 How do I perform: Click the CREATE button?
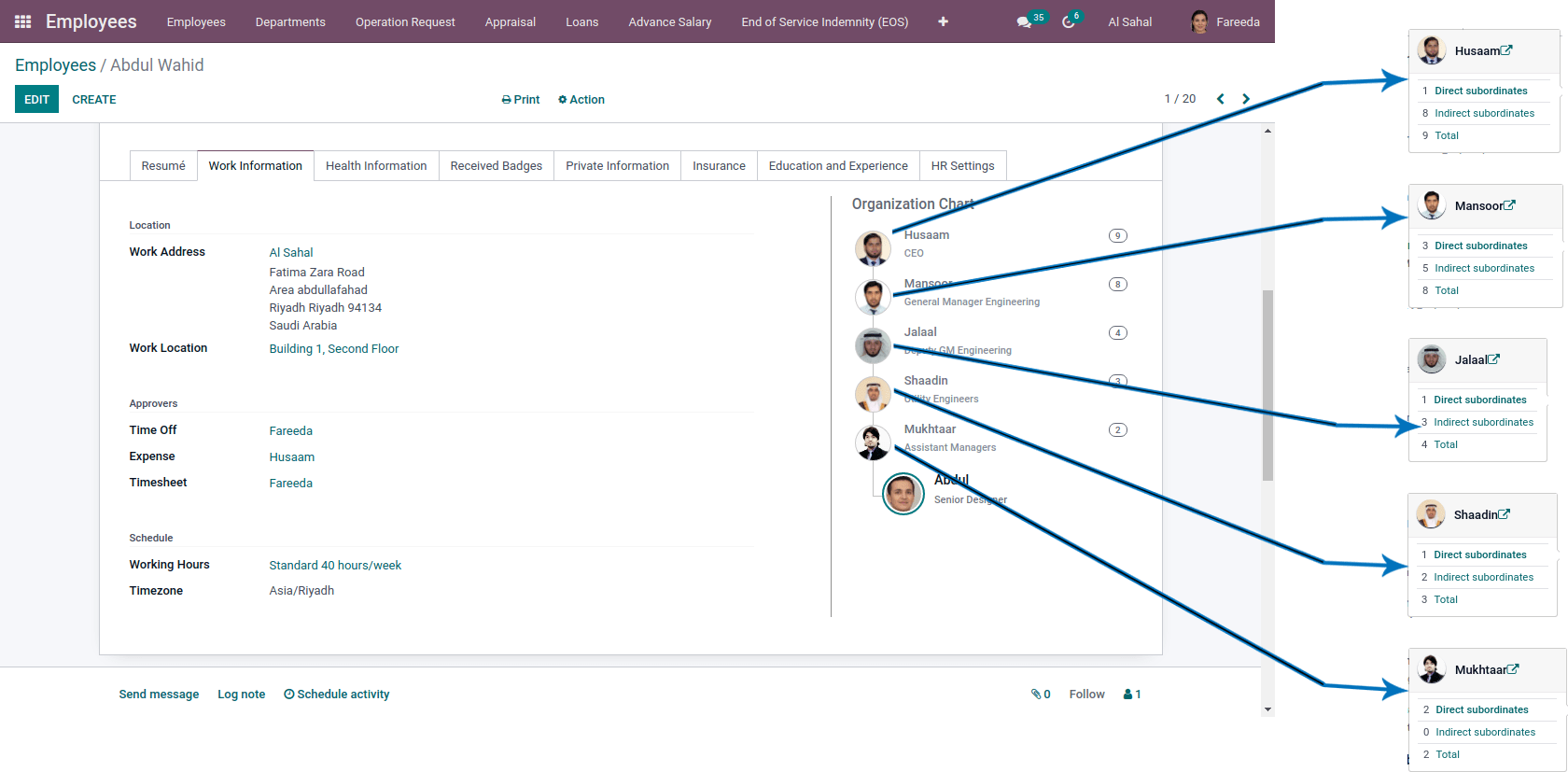click(94, 99)
